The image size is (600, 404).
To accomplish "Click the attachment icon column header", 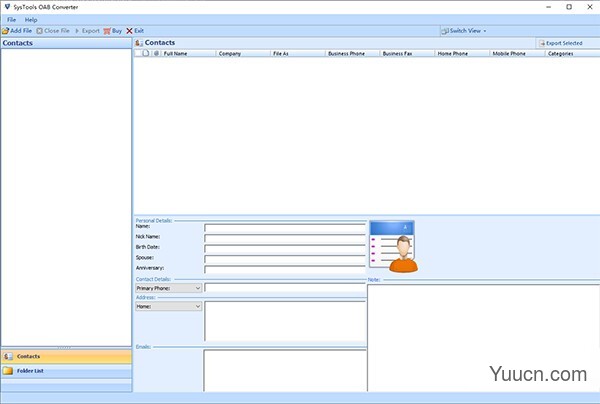I will point(156,53).
